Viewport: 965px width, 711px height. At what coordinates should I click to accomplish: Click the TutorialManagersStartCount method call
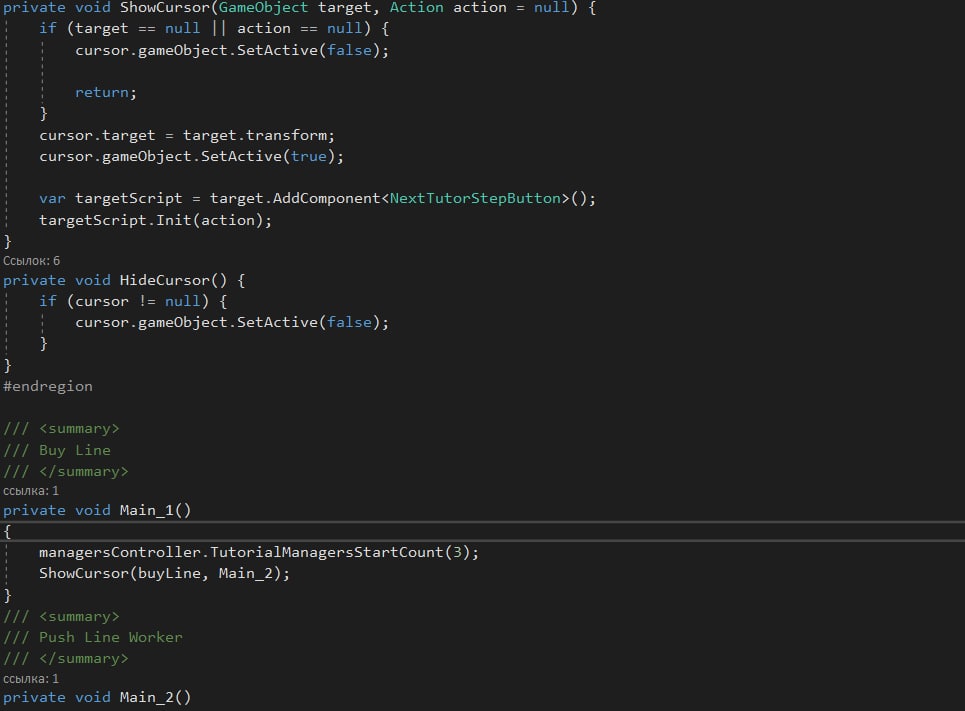tap(327, 553)
